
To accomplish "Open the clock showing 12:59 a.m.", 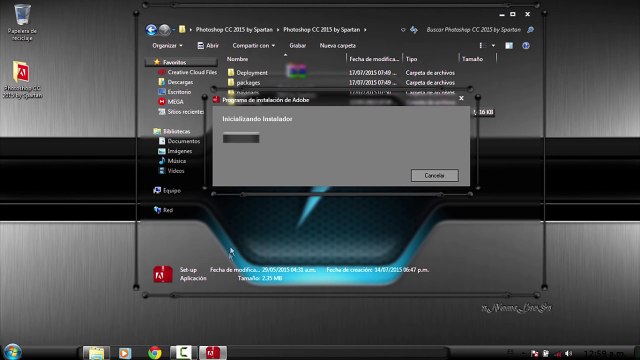I will [604, 353].
